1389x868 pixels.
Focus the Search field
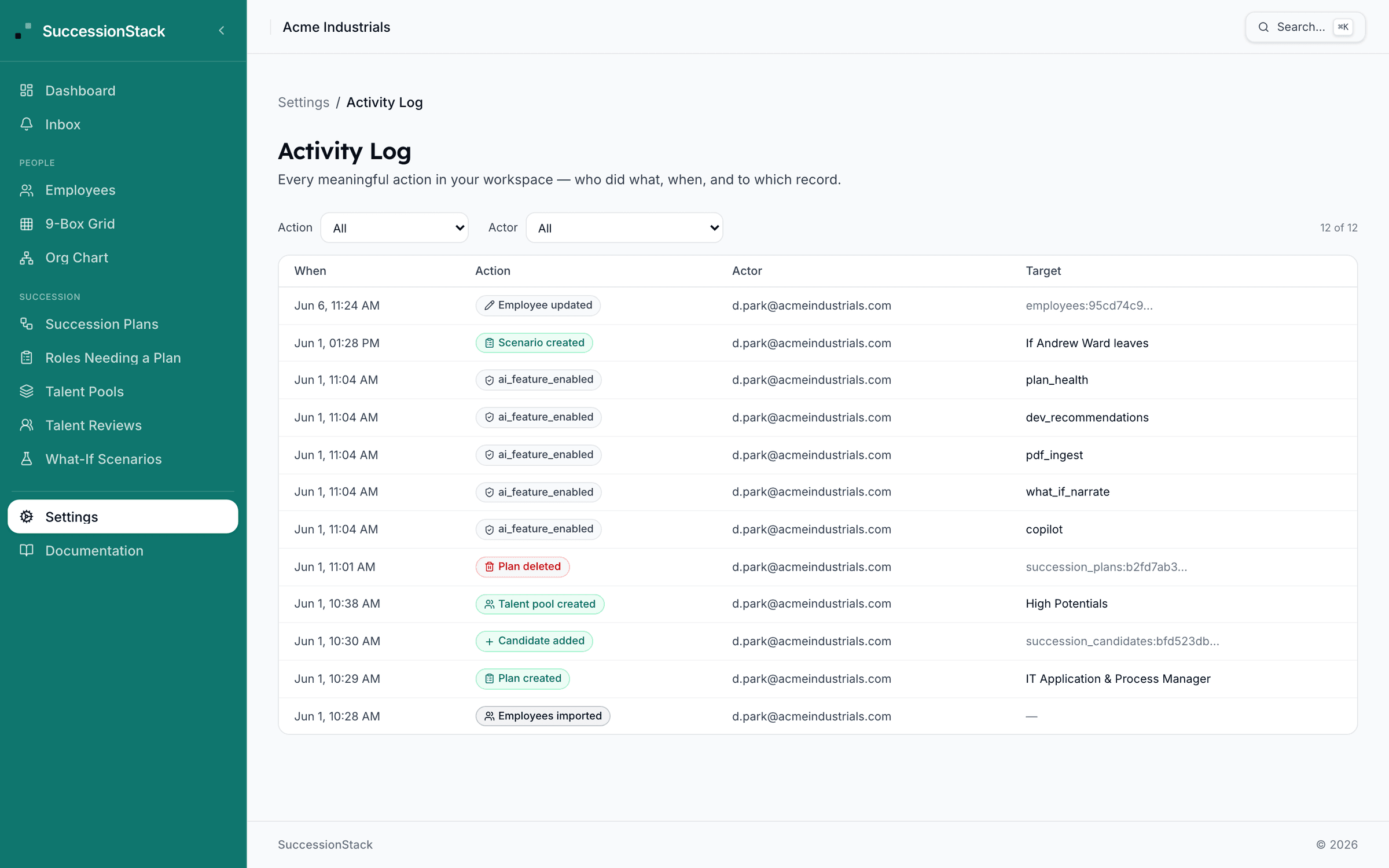pos(1305,27)
